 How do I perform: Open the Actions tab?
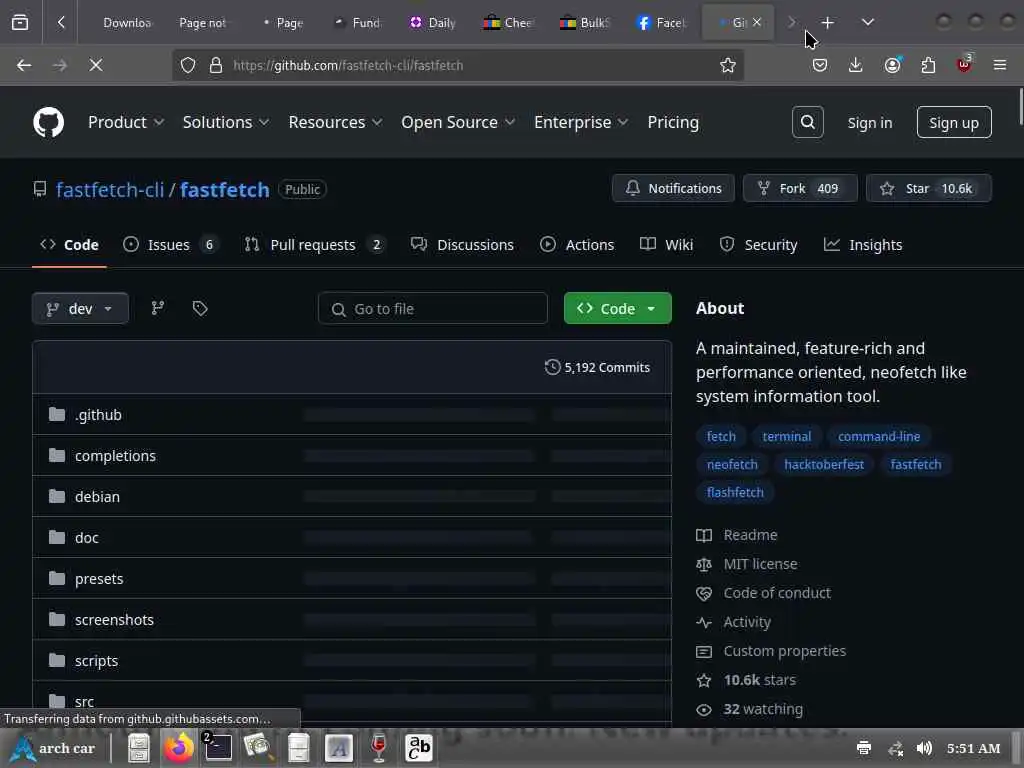pyautogui.click(x=577, y=245)
